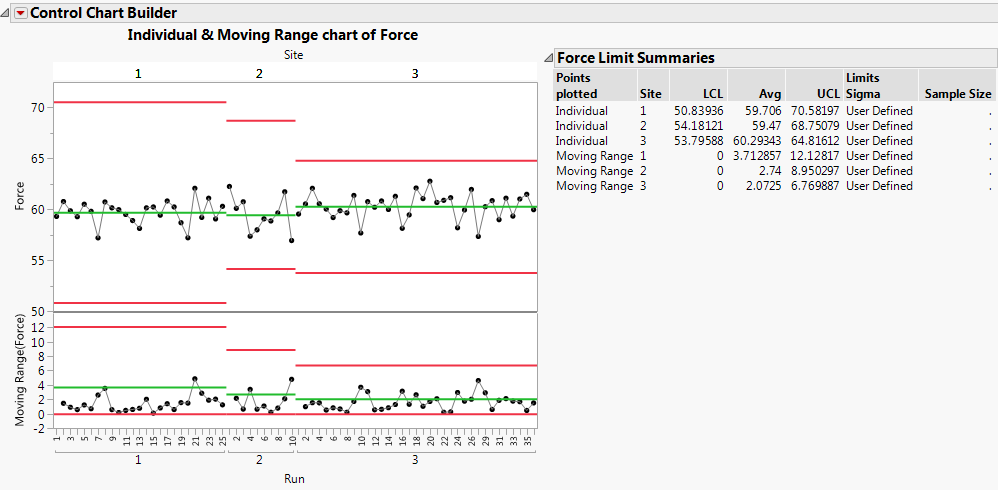
Task: Click the chart title 'Individual & Moving Range chart of Force'
Action: coord(273,35)
